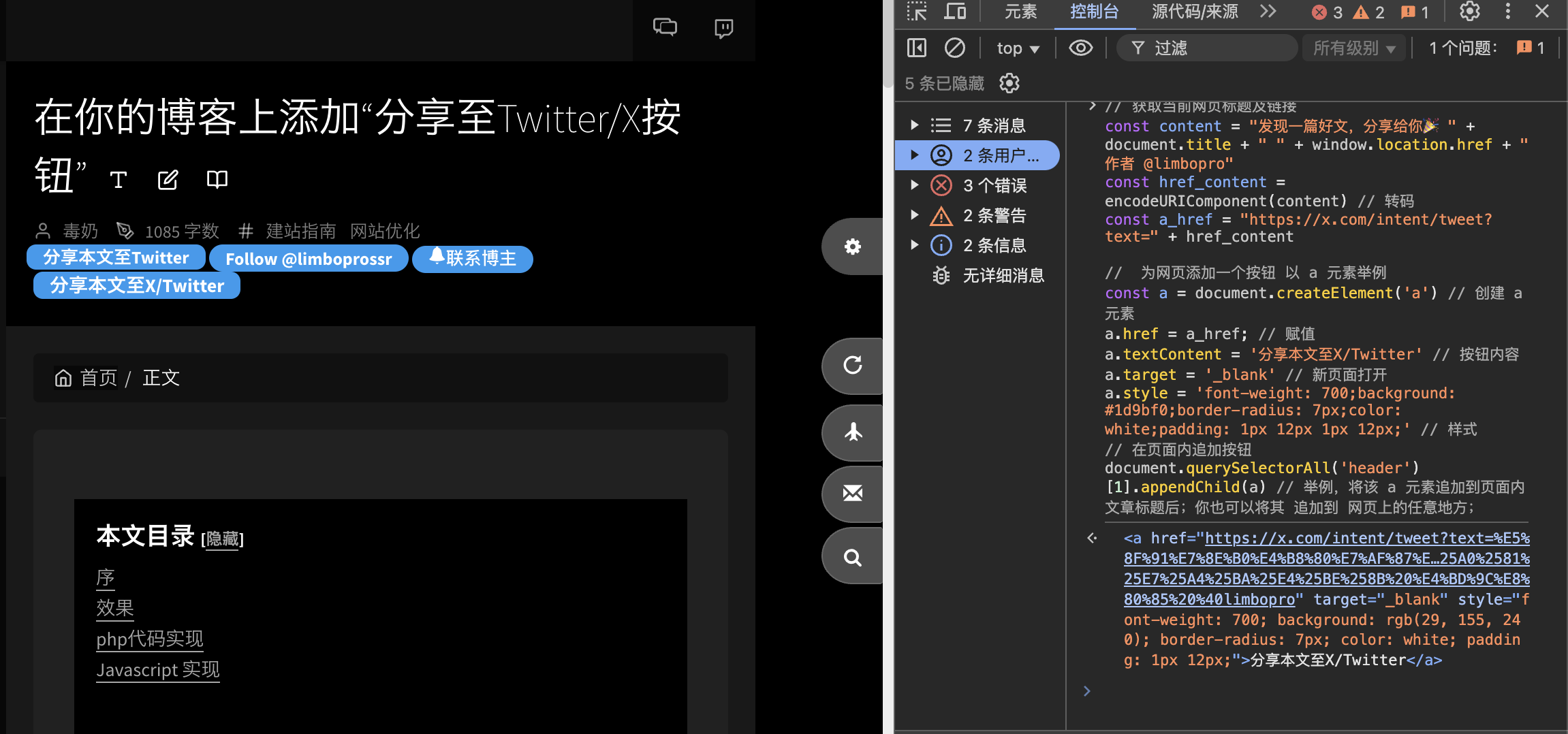Click 分享本文至X/Twitter button
The image size is (1568, 734).
(137, 285)
